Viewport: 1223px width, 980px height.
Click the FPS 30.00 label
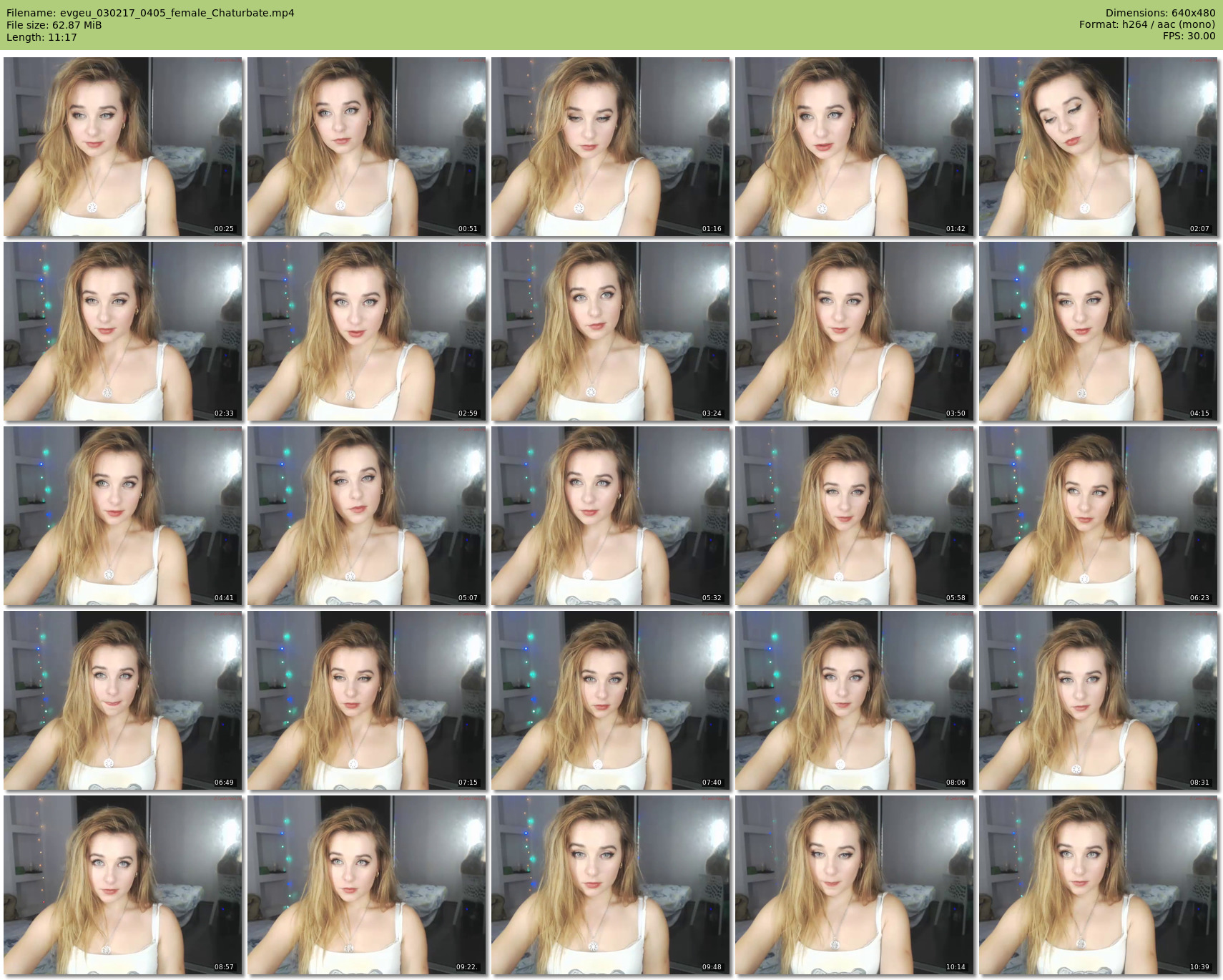[x=1189, y=36]
